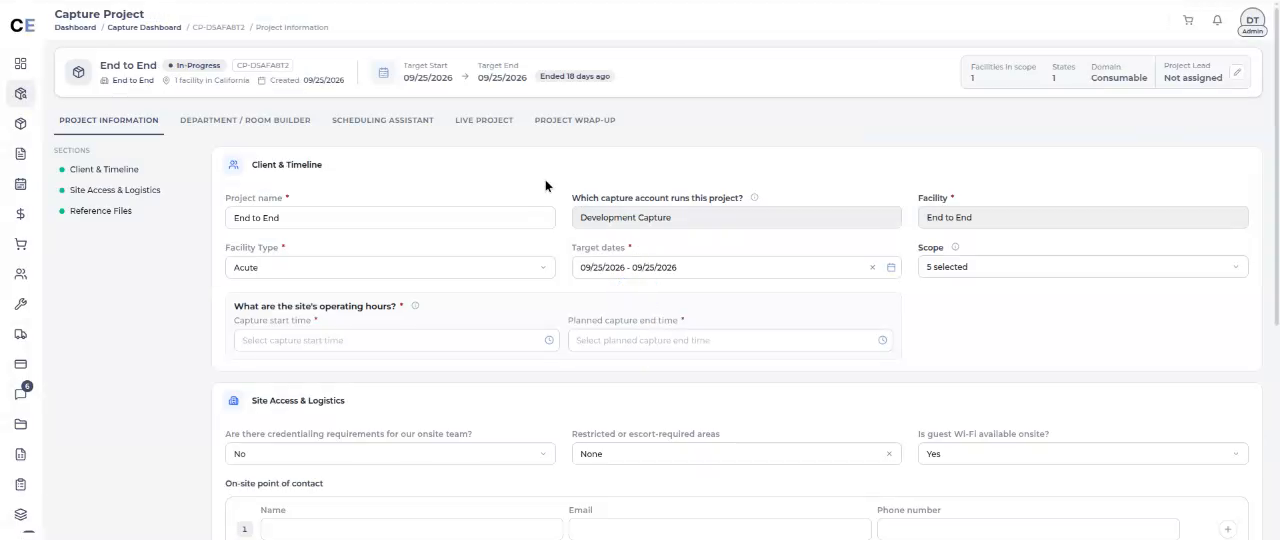Click the contact Email input in row 1

point(720,529)
